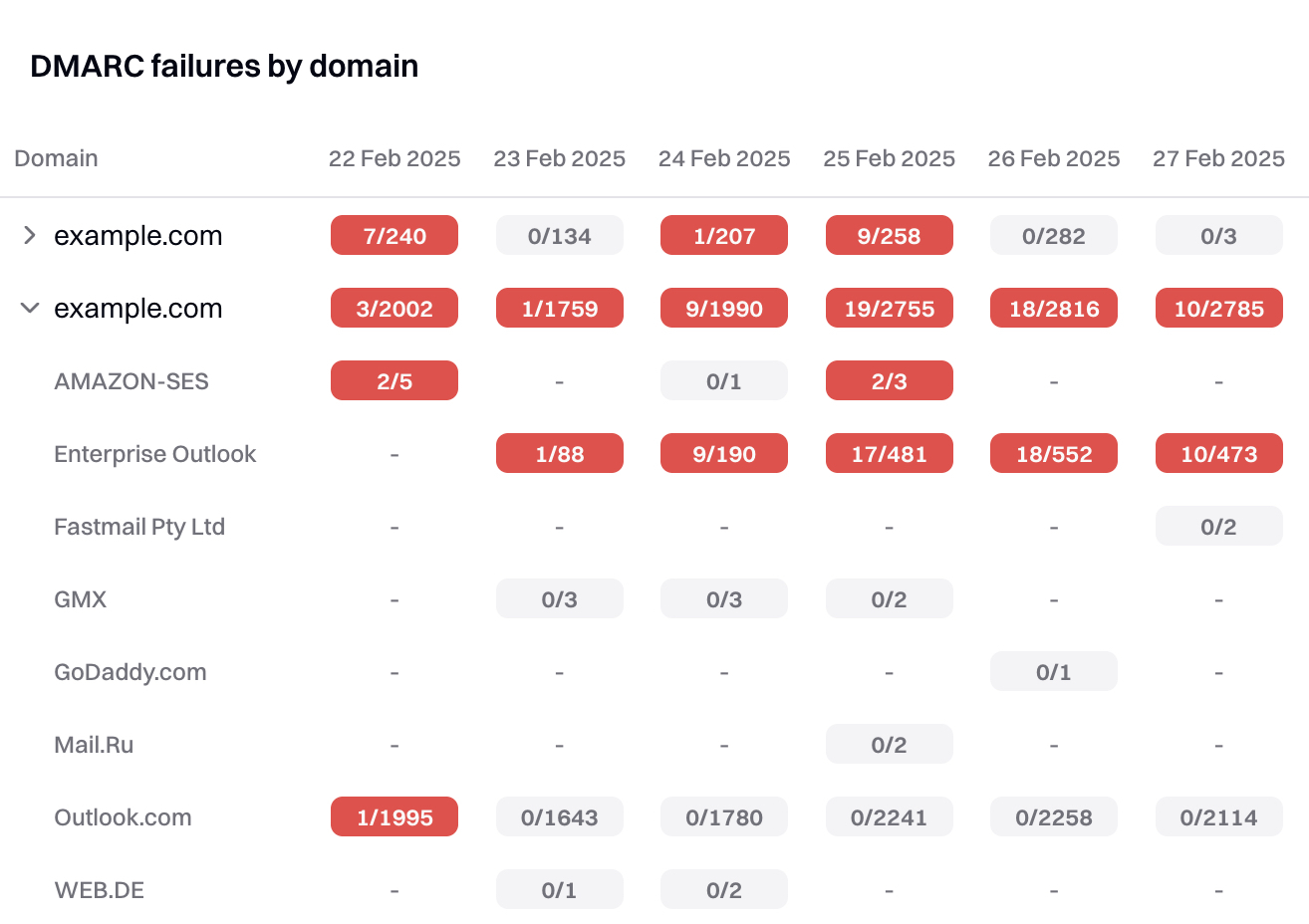The image size is (1309, 924).
Task: Collapse the second example.com row chevron
Action: tap(30, 308)
